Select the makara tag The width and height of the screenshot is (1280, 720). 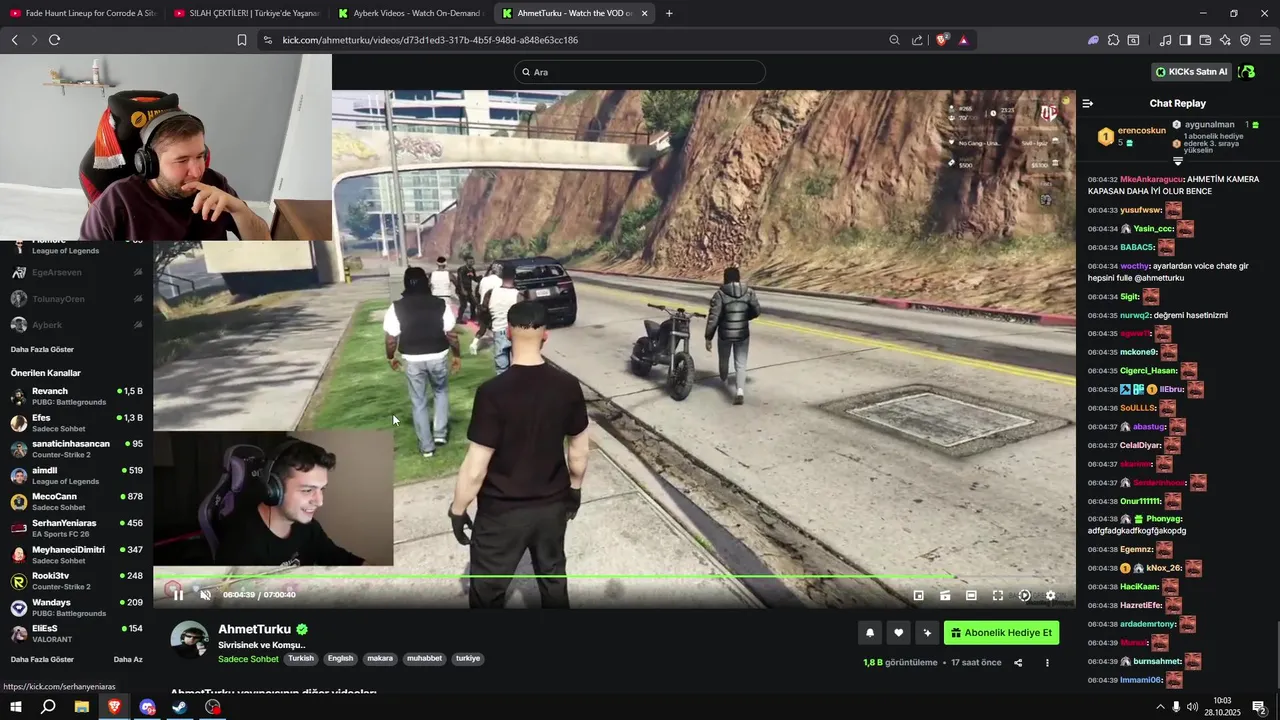380,659
